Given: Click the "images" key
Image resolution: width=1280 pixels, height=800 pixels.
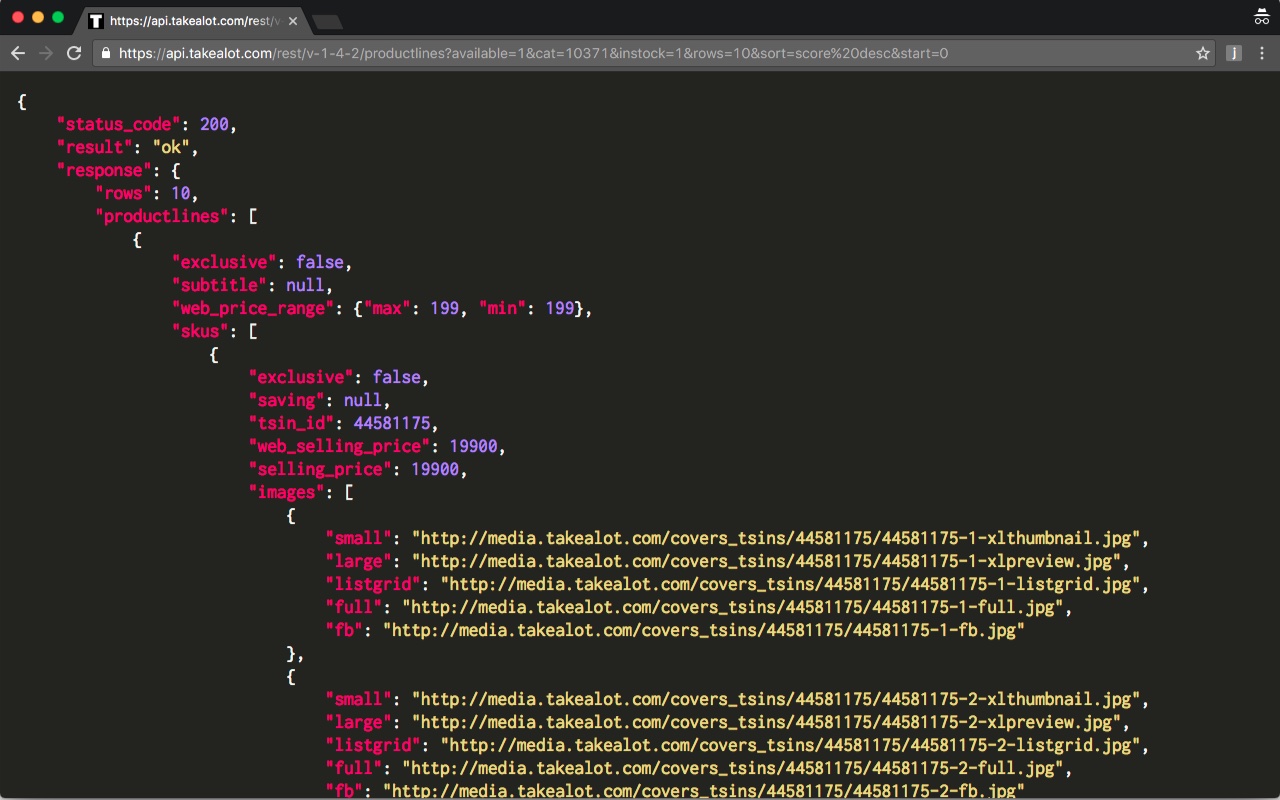Looking at the screenshot, I should (287, 492).
